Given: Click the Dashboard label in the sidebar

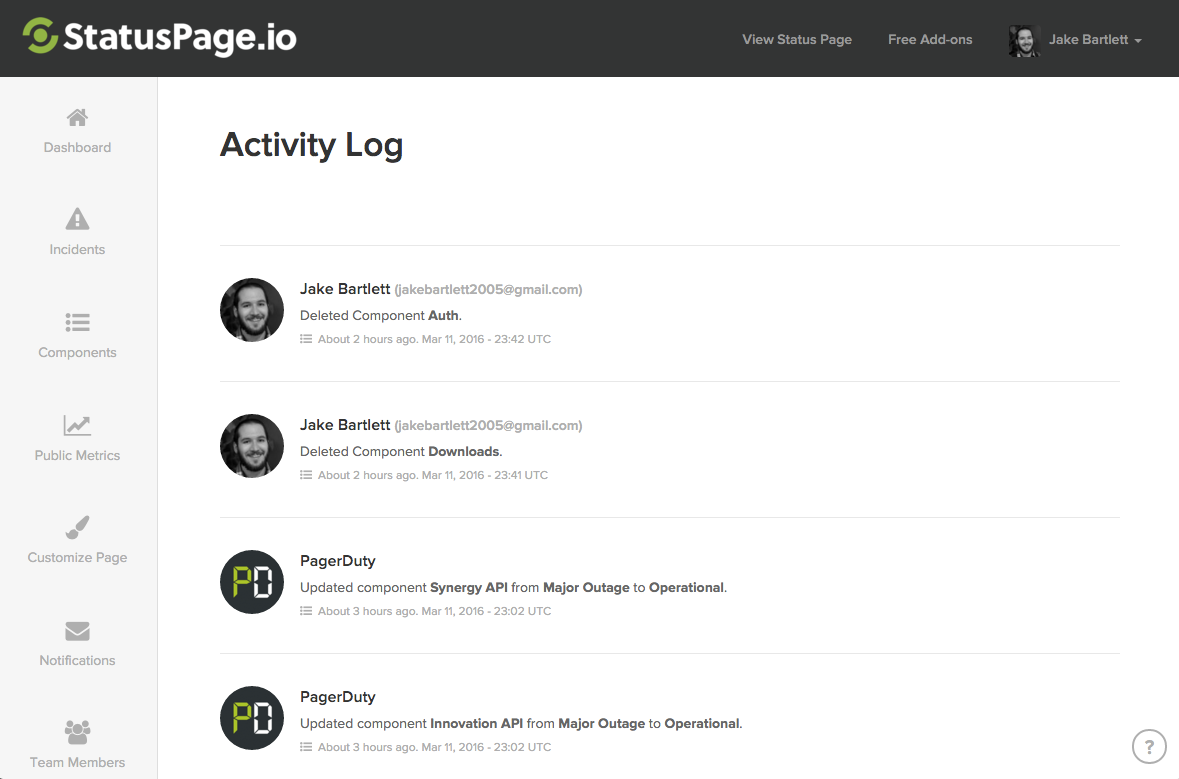Looking at the screenshot, I should (77, 147).
